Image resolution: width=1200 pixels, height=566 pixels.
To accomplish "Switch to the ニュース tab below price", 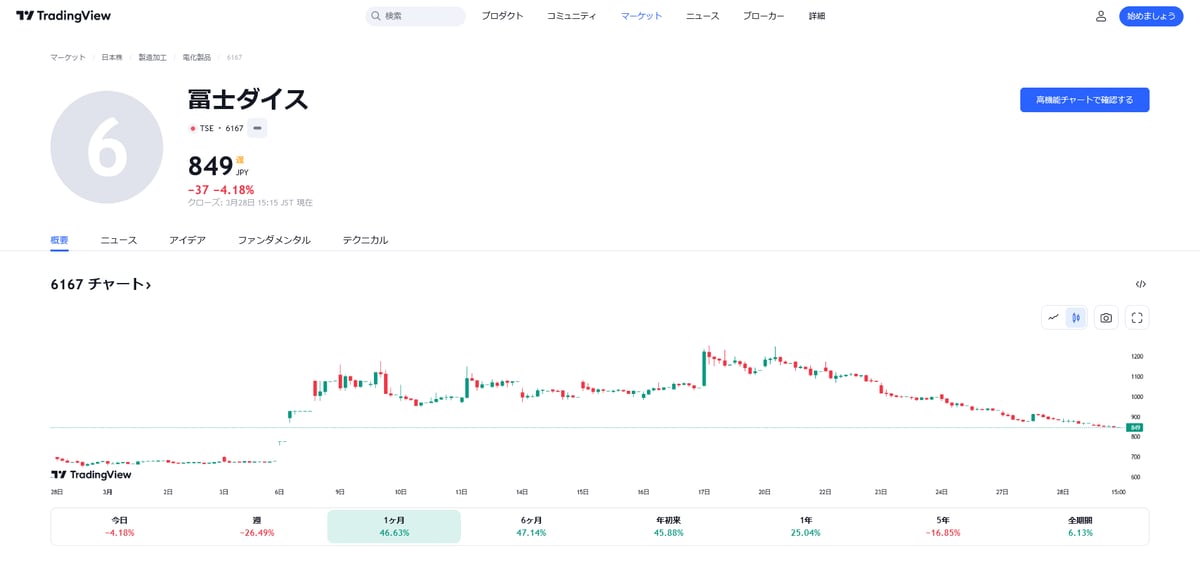I will (119, 240).
